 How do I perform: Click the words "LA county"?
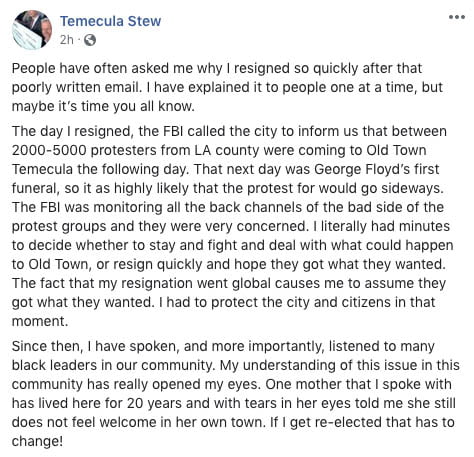[x=226, y=150]
